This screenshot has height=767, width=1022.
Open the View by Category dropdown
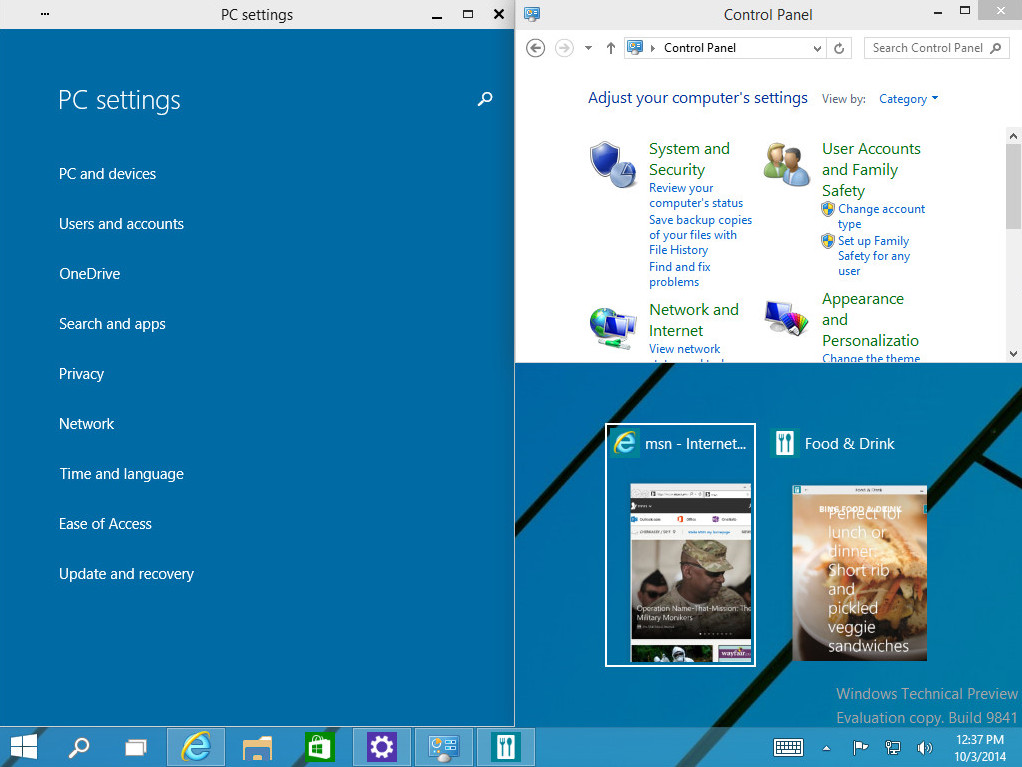tap(908, 99)
